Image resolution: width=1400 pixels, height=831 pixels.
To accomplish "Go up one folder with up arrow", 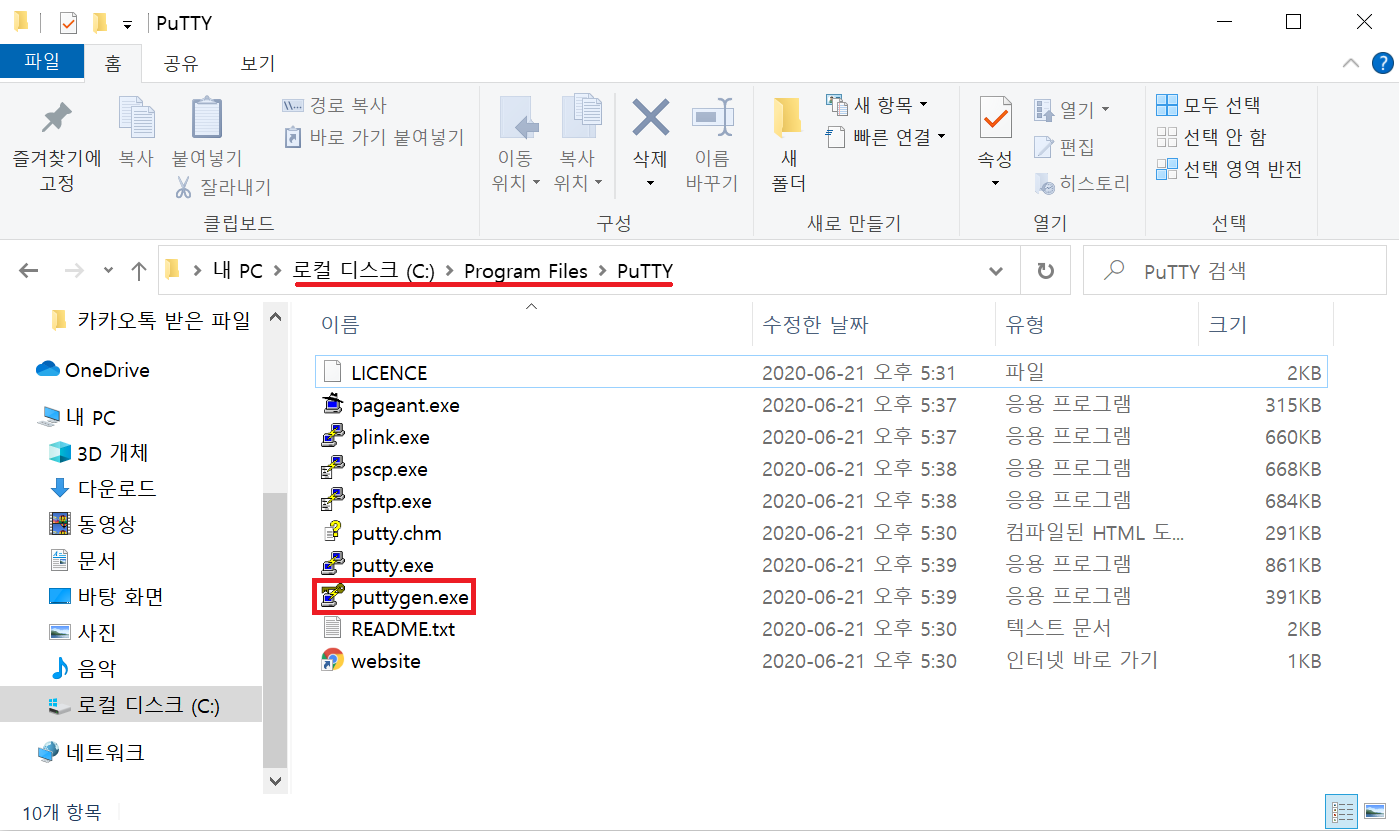I will coord(139,270).
